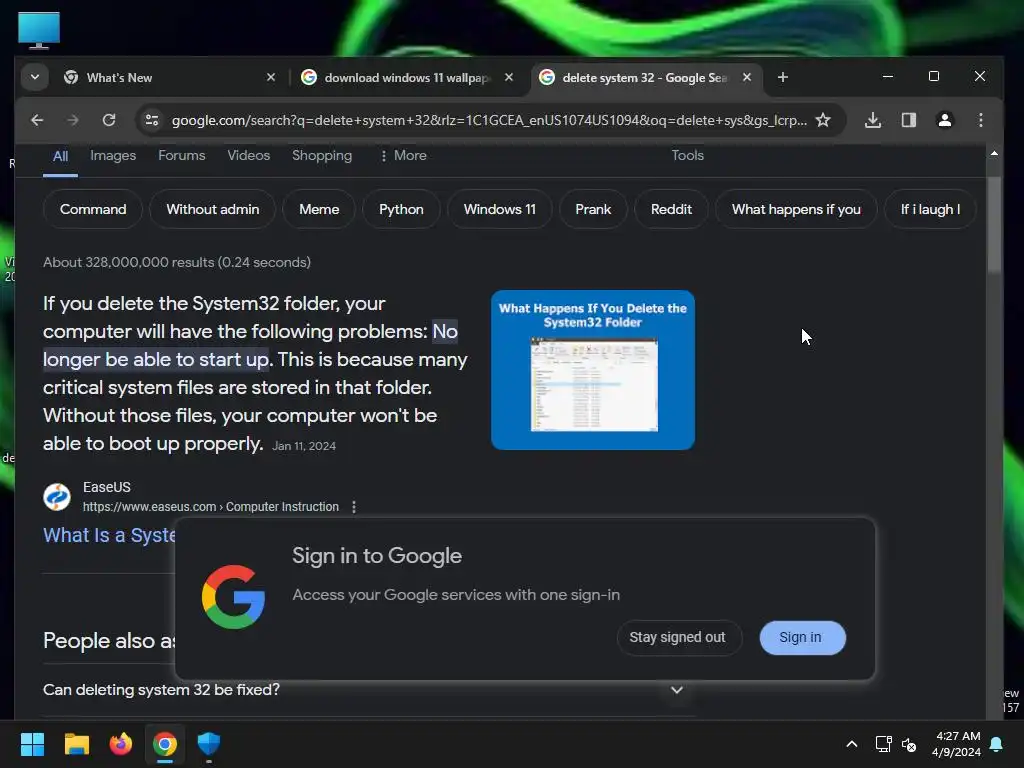Click the EaseUS site favicon

(57, 497)
